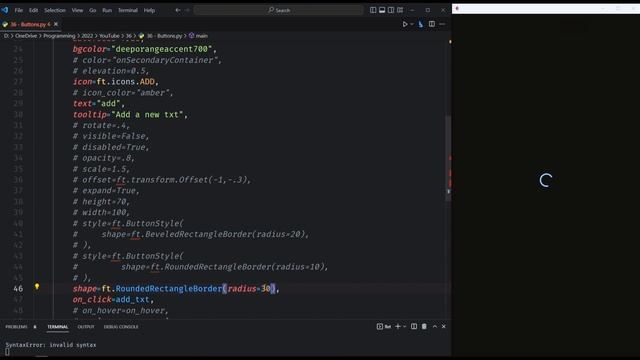Open the Go menu
Screen dimensions: 640x360
pyautogui.click(x=93, y=10)
